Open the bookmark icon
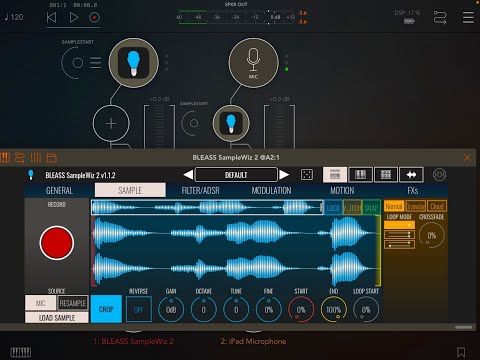The image size is (480, 360). click(x=461, y=352)
